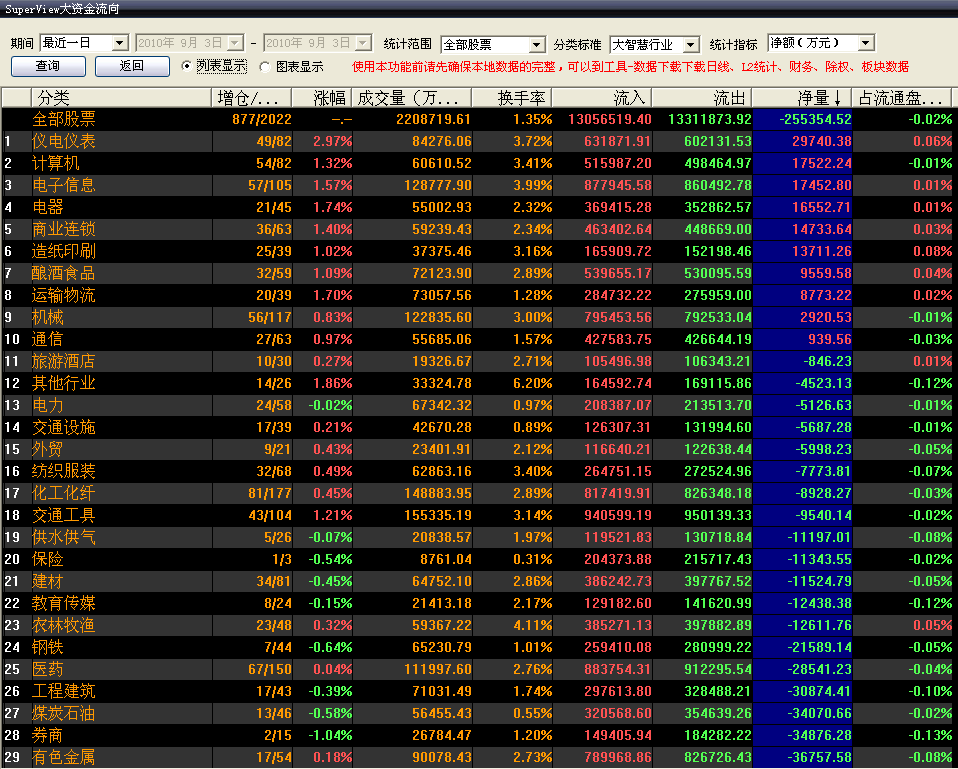This screenshot has width=958, height=769.
Task: Click net value -36757.58 for 有色金属
Action: (819, 757)
